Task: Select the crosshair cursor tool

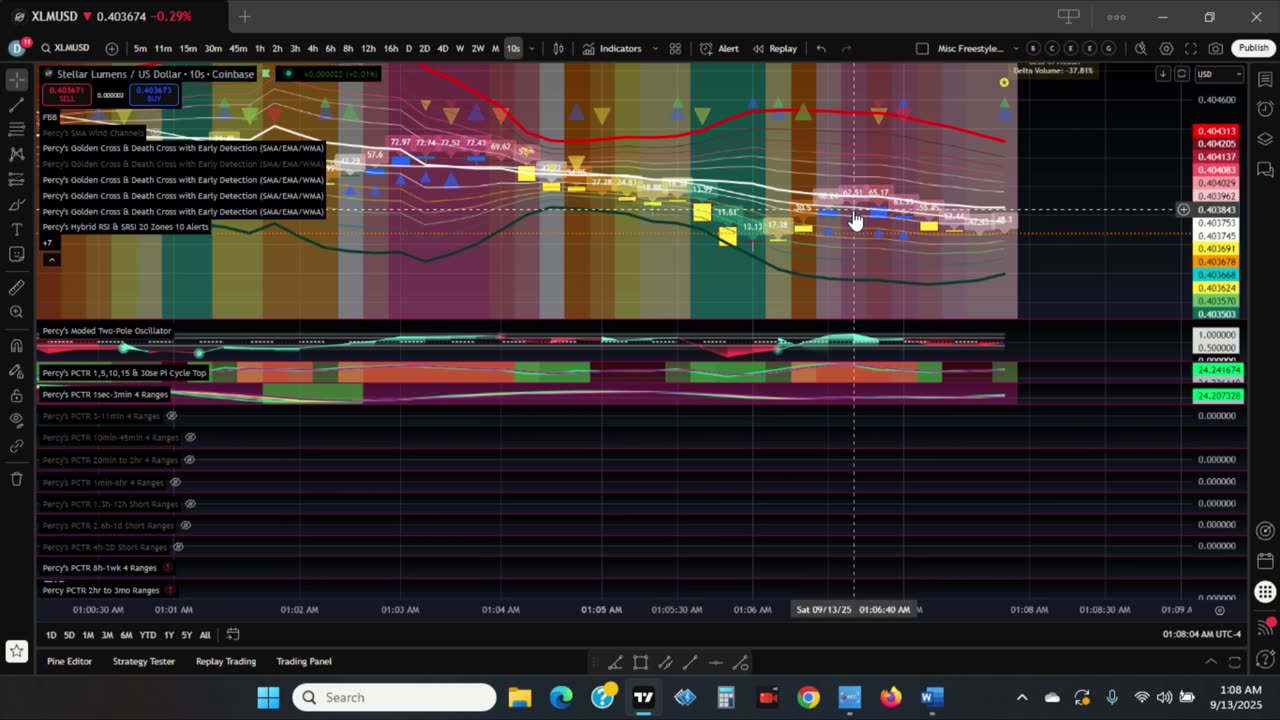Action: (16, 79)
